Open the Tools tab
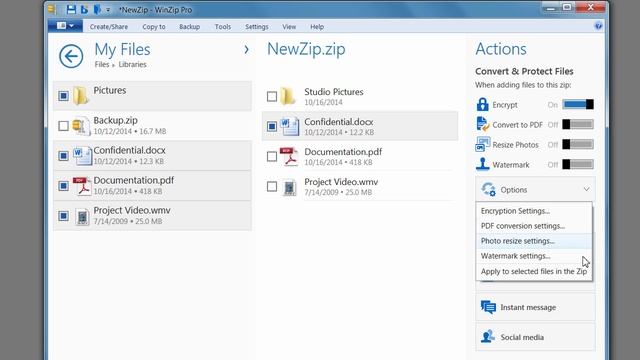The width and height of the screenshot is (640, 360). 223,27
